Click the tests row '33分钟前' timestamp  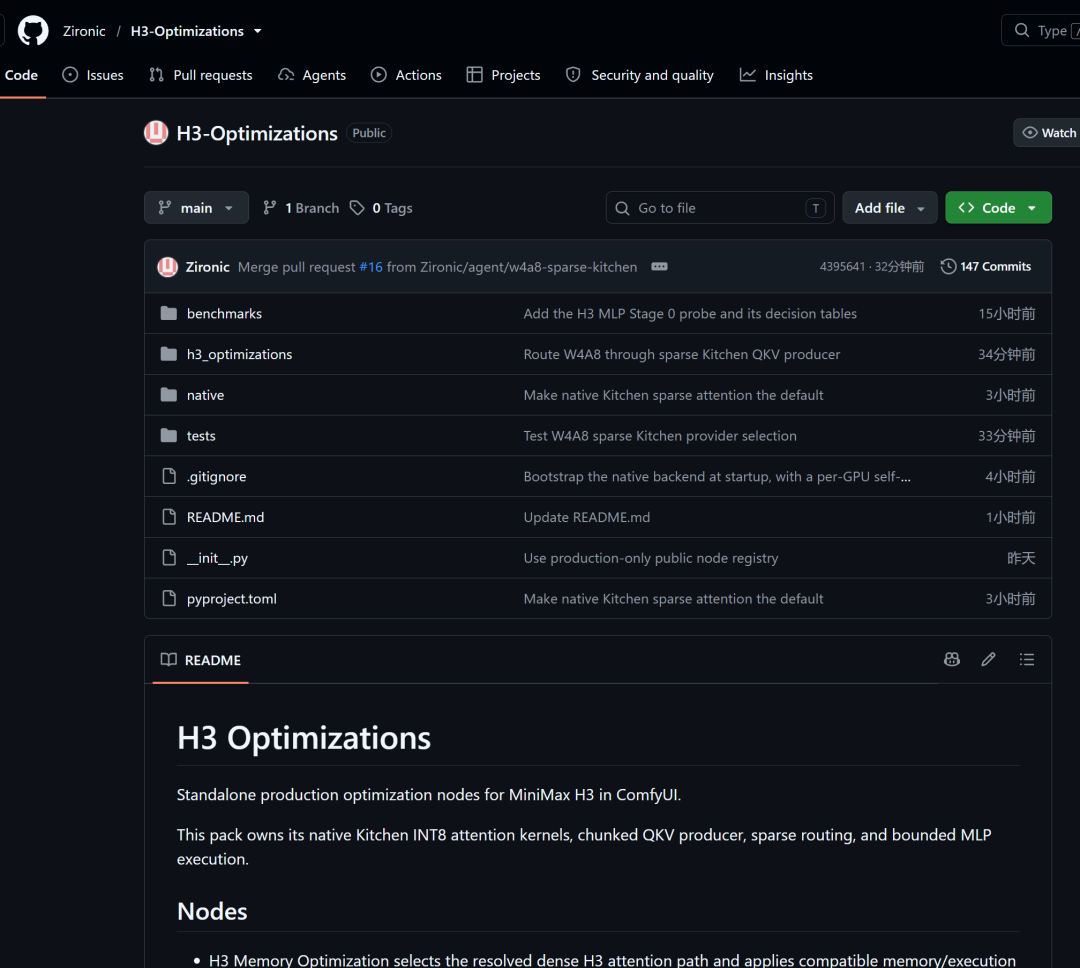[x=1006, y=435]
